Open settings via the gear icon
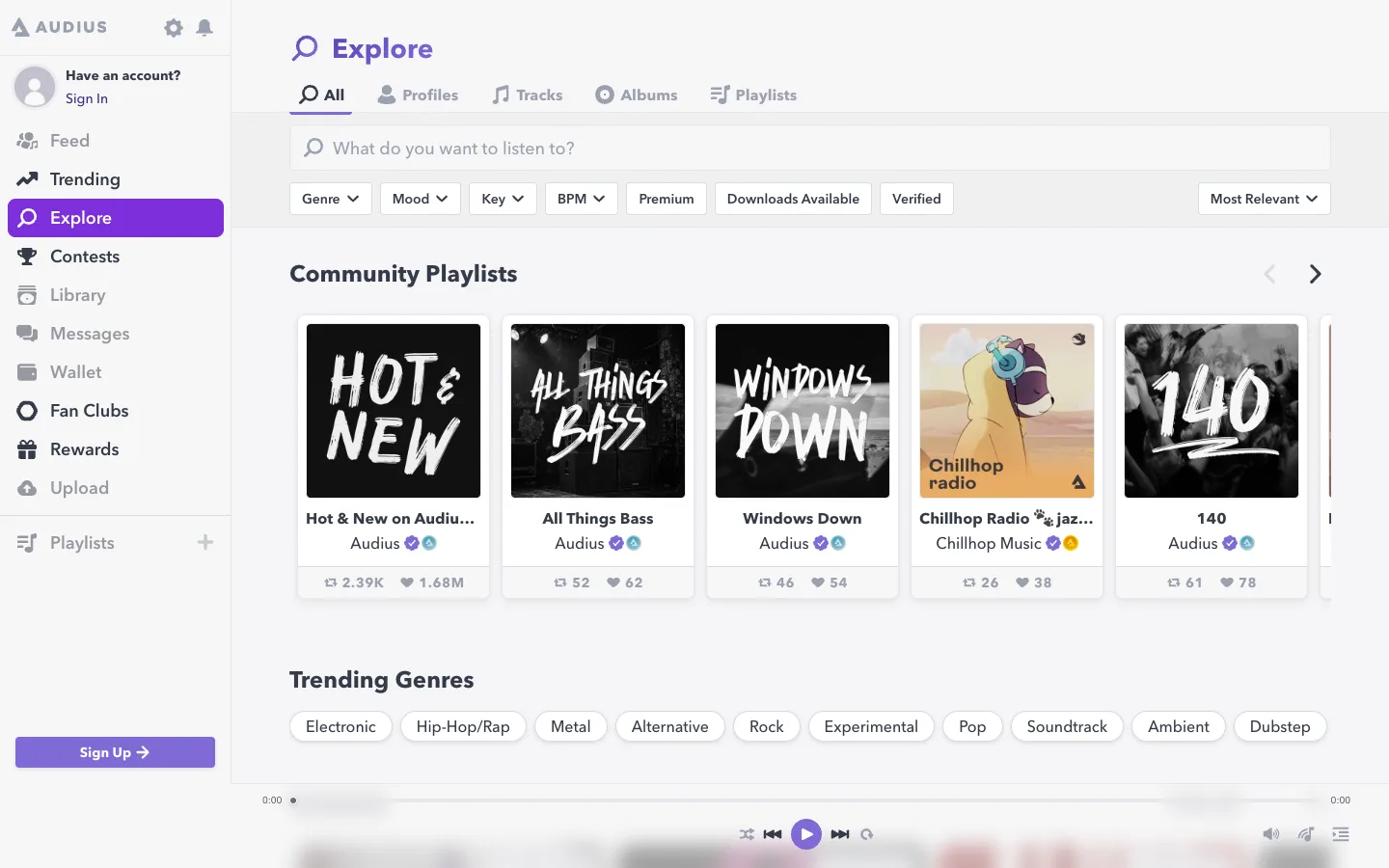 coord(174,28)
